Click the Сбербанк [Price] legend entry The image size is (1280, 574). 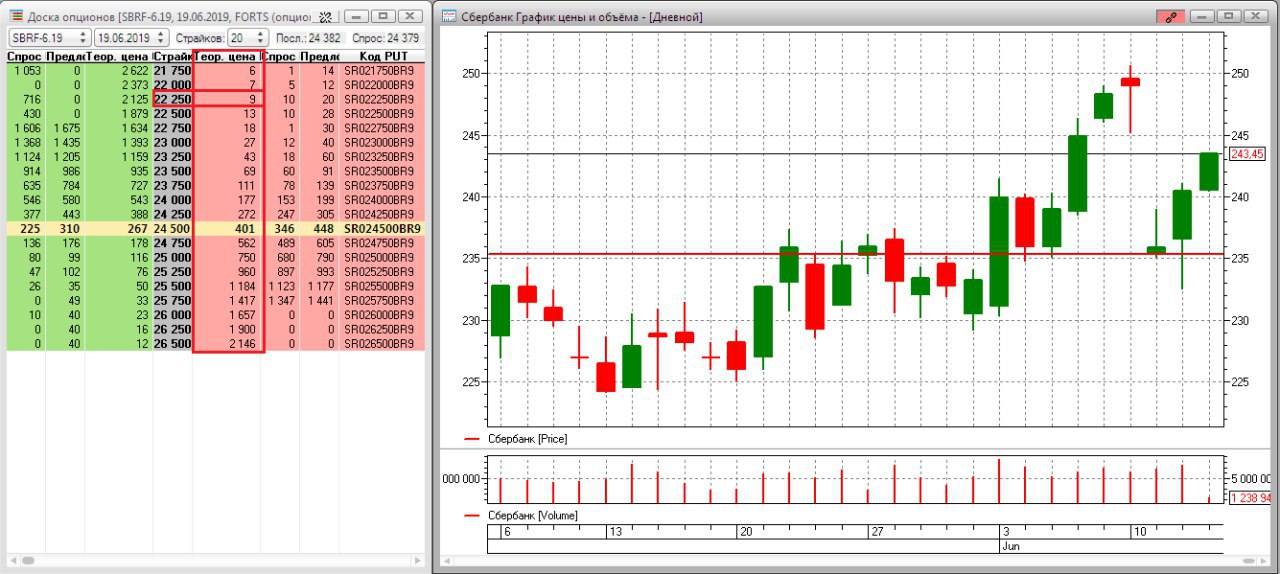(x=516, y=439)
